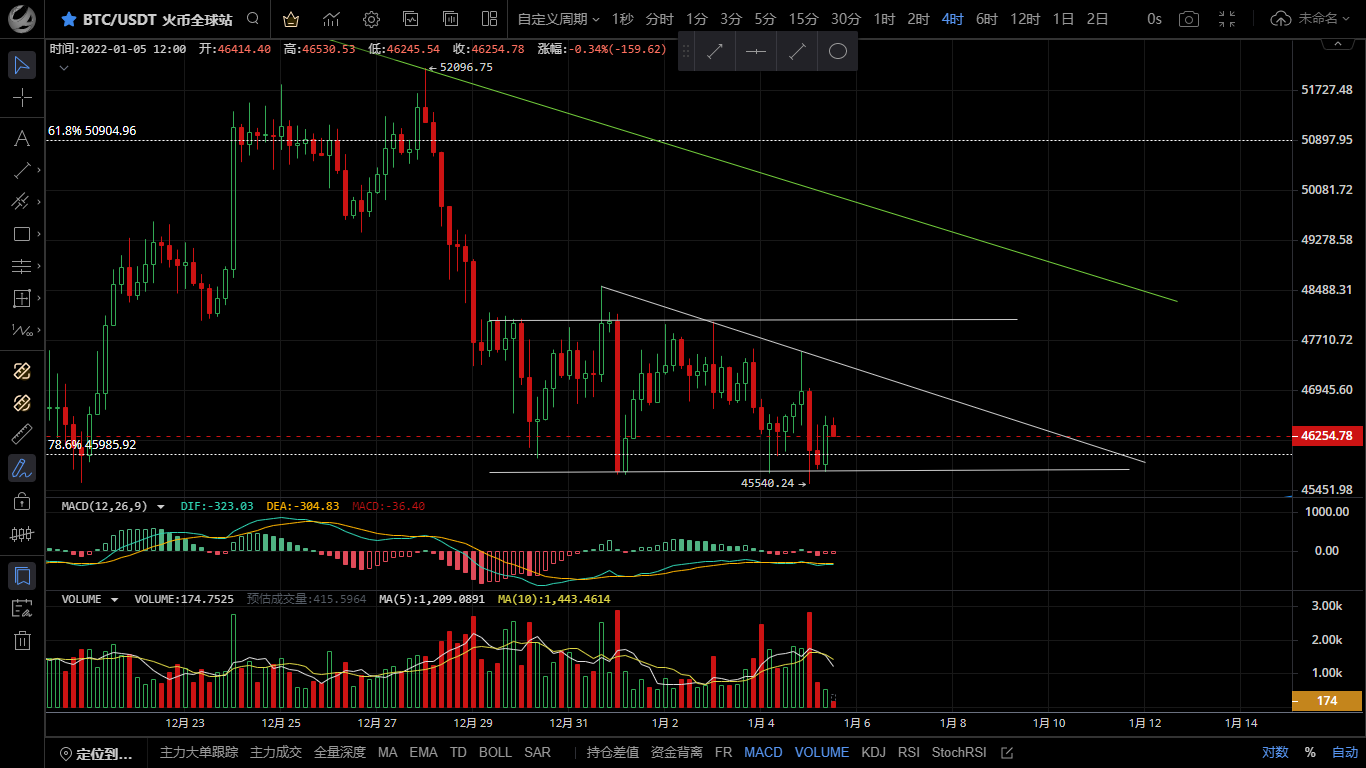
Task: Select the cursor pointer tool in the sidebar
Action: pyautogui.click(x=22, y=66)
